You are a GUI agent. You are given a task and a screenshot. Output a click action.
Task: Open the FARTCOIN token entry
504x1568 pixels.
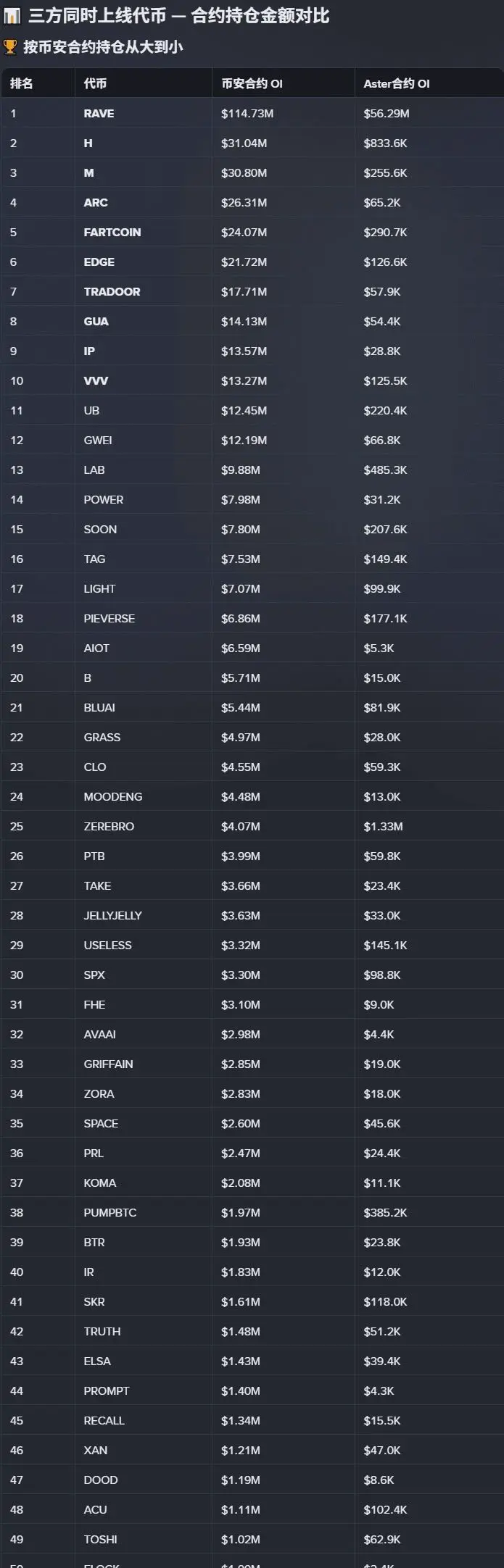pyautogui.click(x=112, y=232)
